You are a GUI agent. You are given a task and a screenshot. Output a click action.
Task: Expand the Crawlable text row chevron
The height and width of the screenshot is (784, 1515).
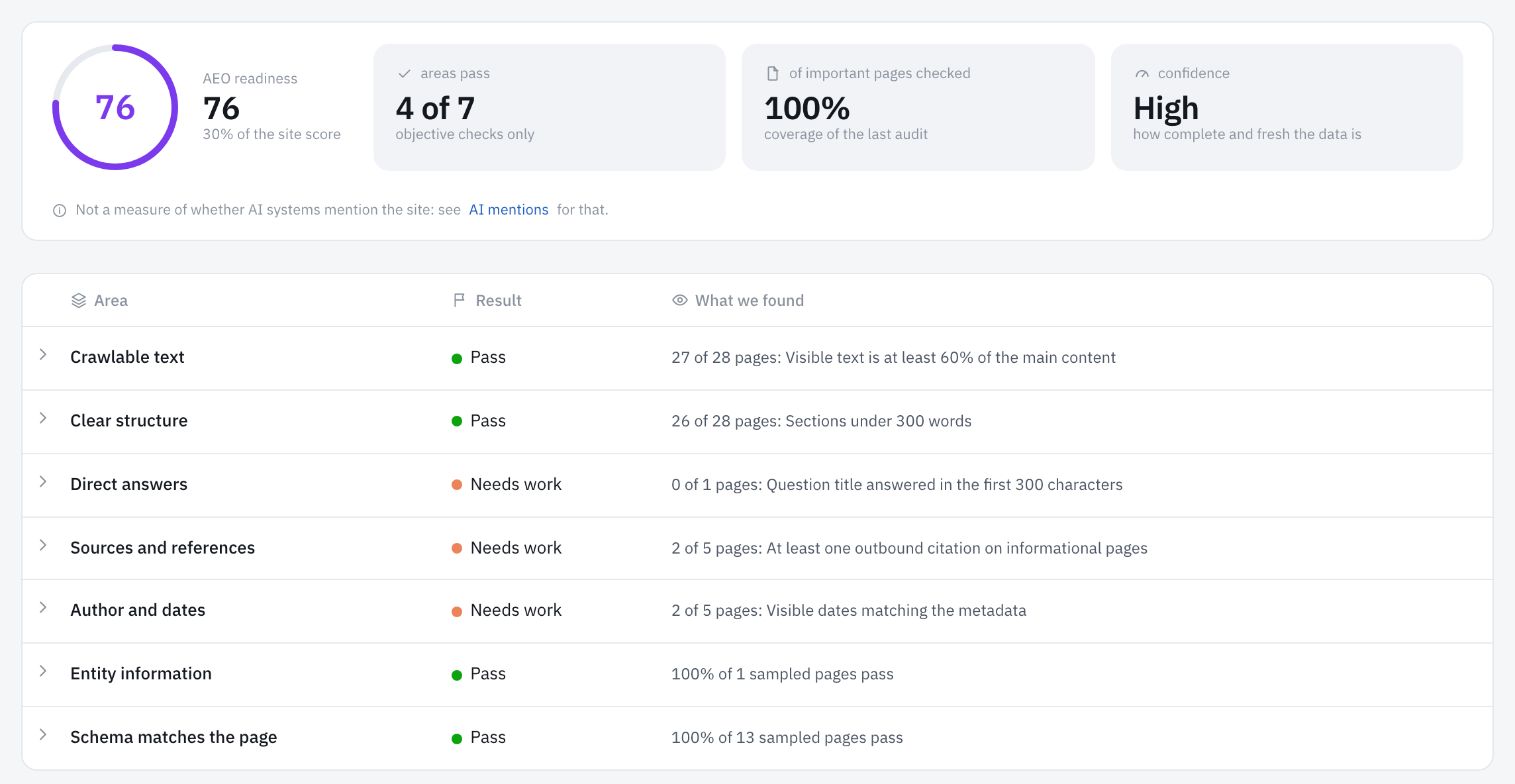tap(43, 355)
